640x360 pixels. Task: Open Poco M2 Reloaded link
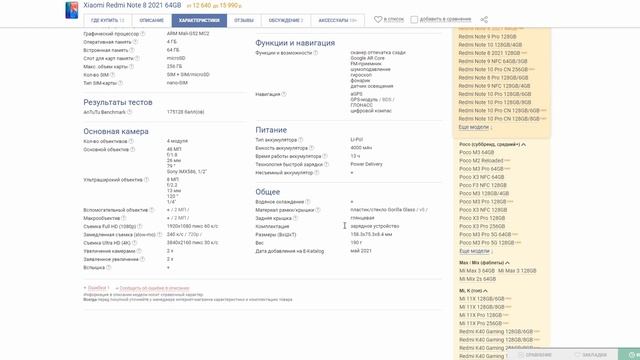[481, 160]
